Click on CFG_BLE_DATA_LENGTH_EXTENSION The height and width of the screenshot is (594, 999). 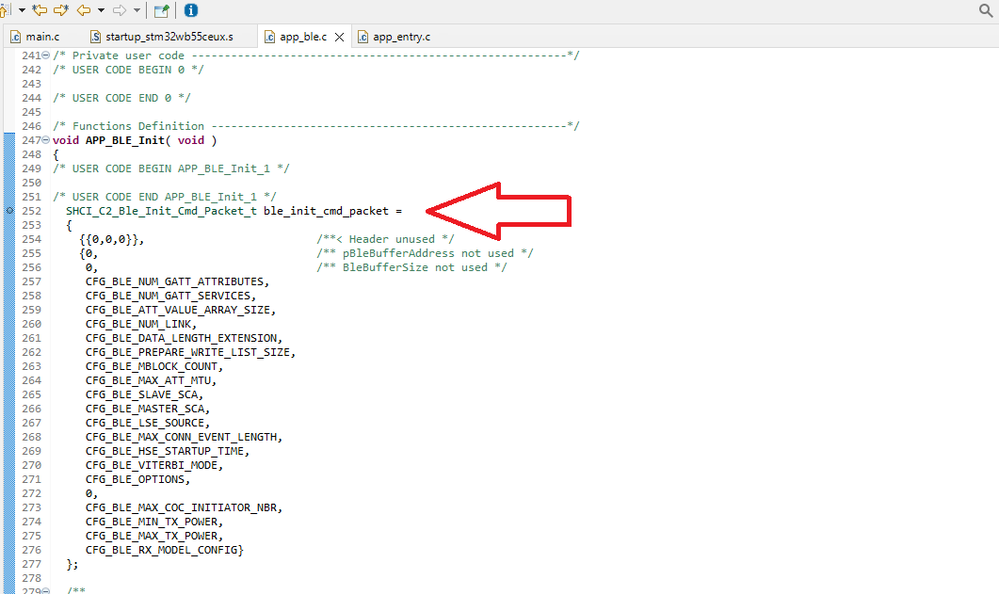(181, 338)
